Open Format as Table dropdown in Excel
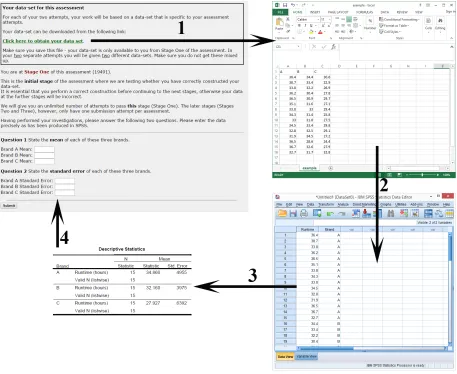This screenshot has width=457, height=374. pyautogui.click(x=394, y=25)
